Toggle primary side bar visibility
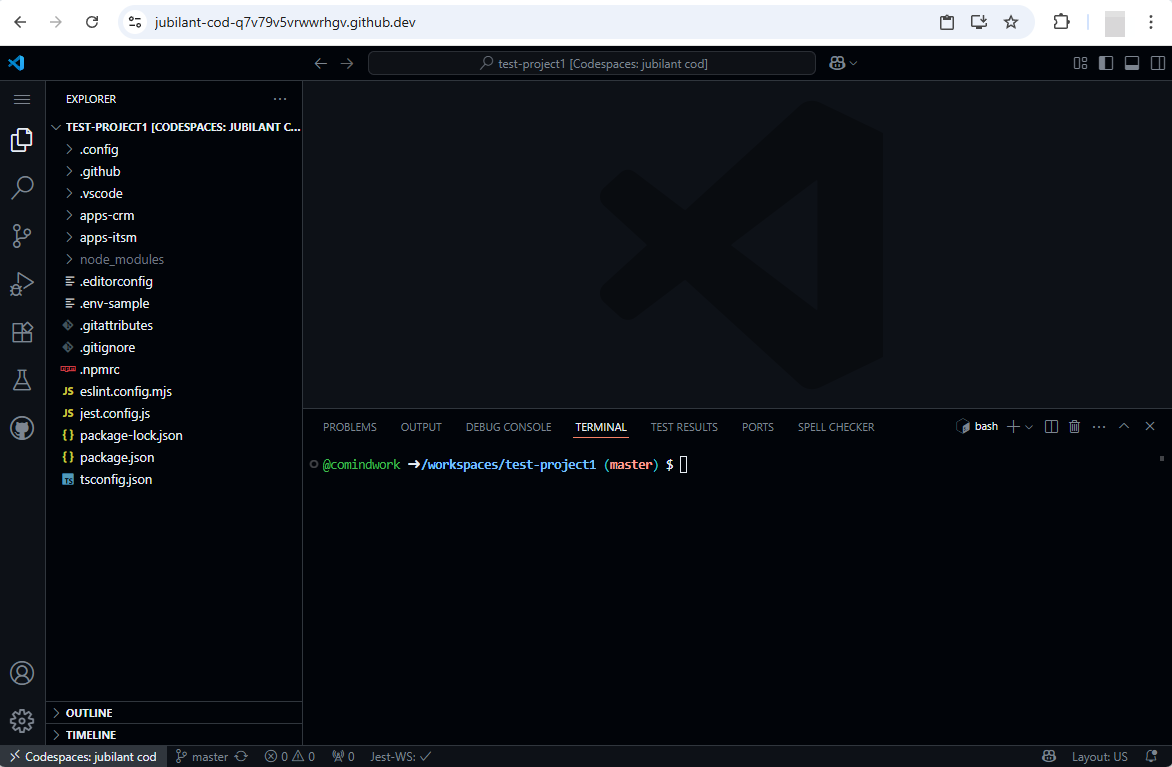 tap(1106, 64)
